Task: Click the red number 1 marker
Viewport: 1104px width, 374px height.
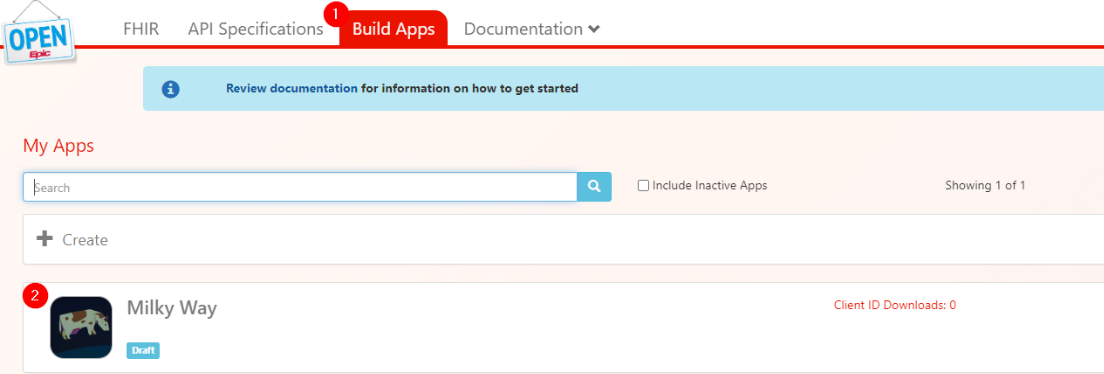Action: click(337, 13)
